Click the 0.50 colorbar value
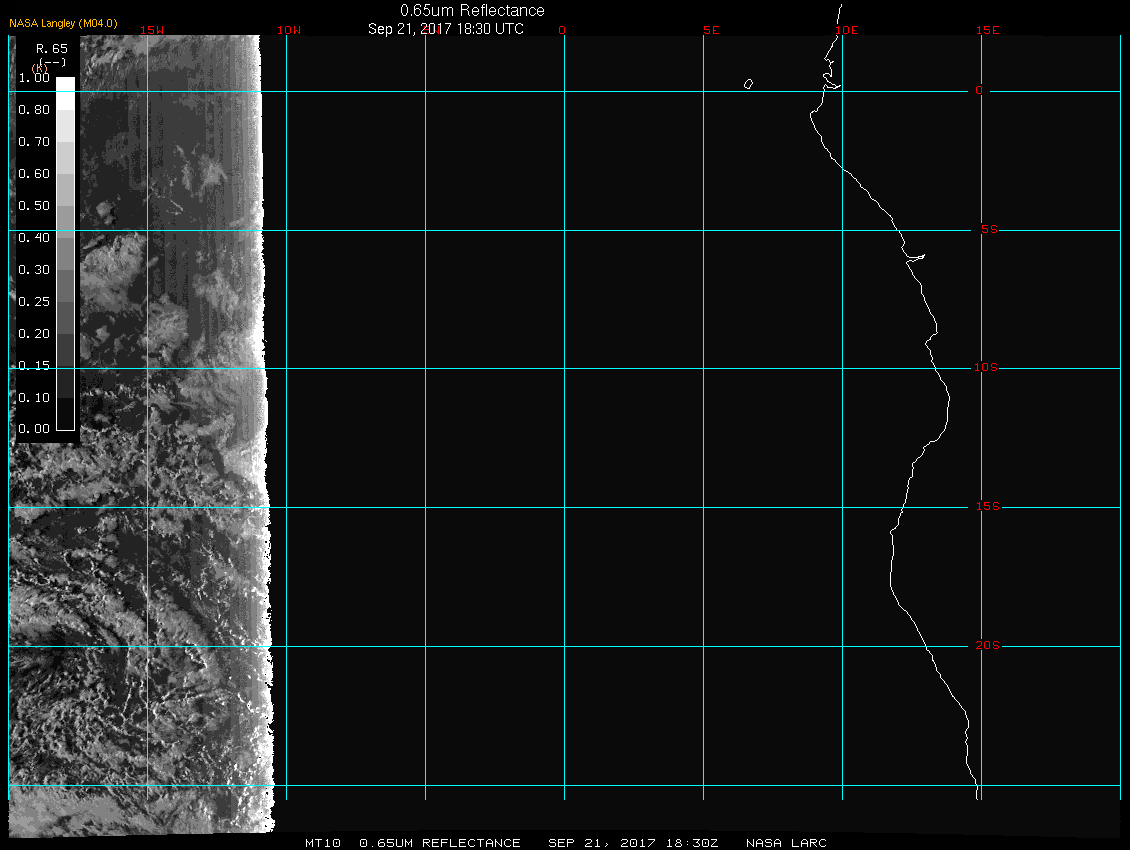 tap(34, 205)
